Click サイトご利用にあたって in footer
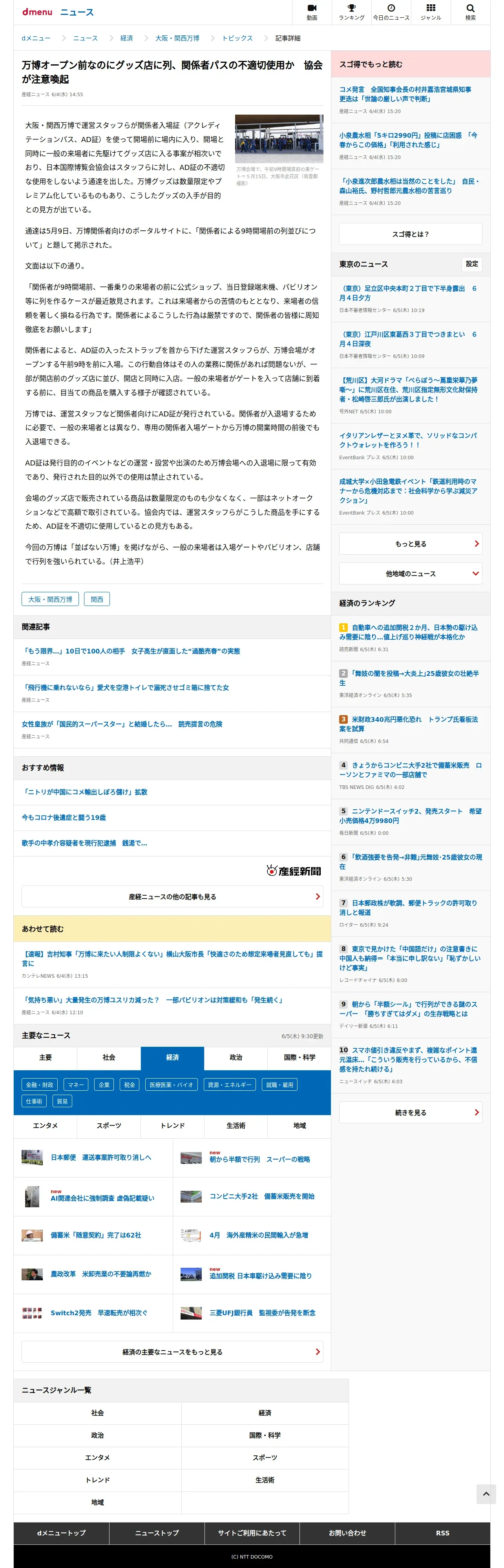The width and height of the screenshot is (504, 1568). 252,1533
